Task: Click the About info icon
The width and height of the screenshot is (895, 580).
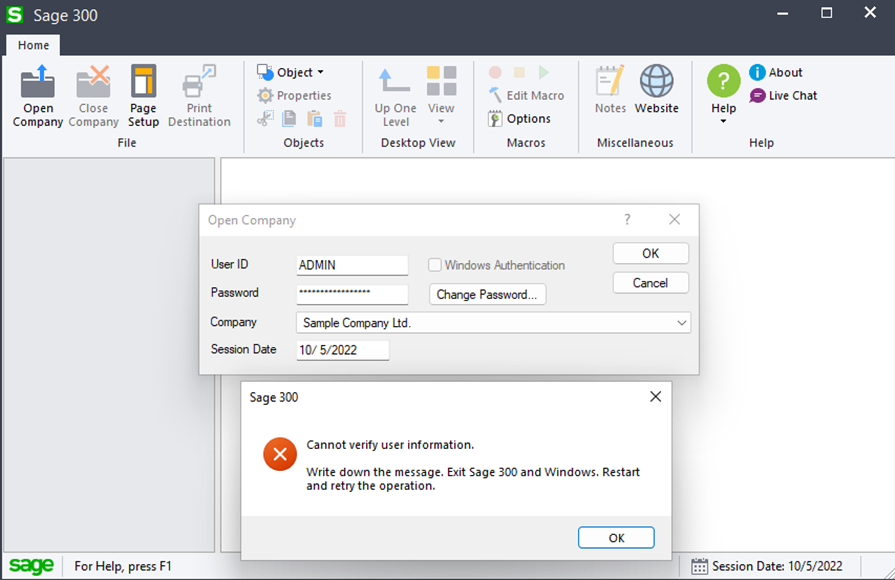Action: coord(758,73)
